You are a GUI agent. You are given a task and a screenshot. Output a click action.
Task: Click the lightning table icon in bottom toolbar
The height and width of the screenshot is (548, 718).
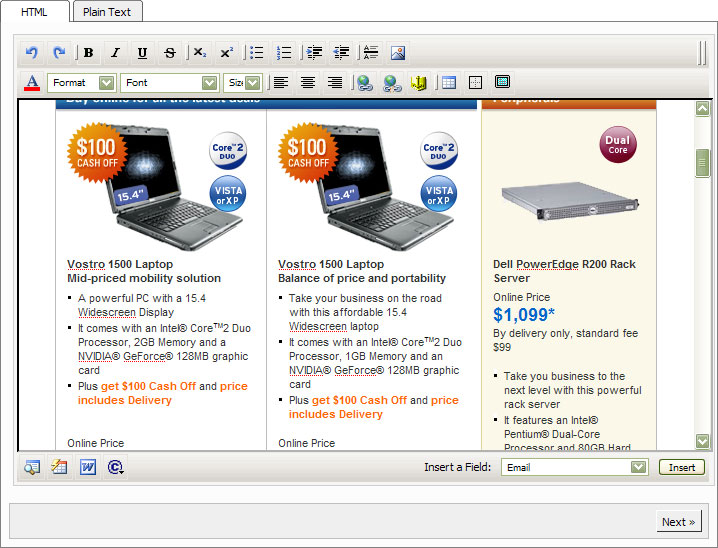click(x=60, y=467)
